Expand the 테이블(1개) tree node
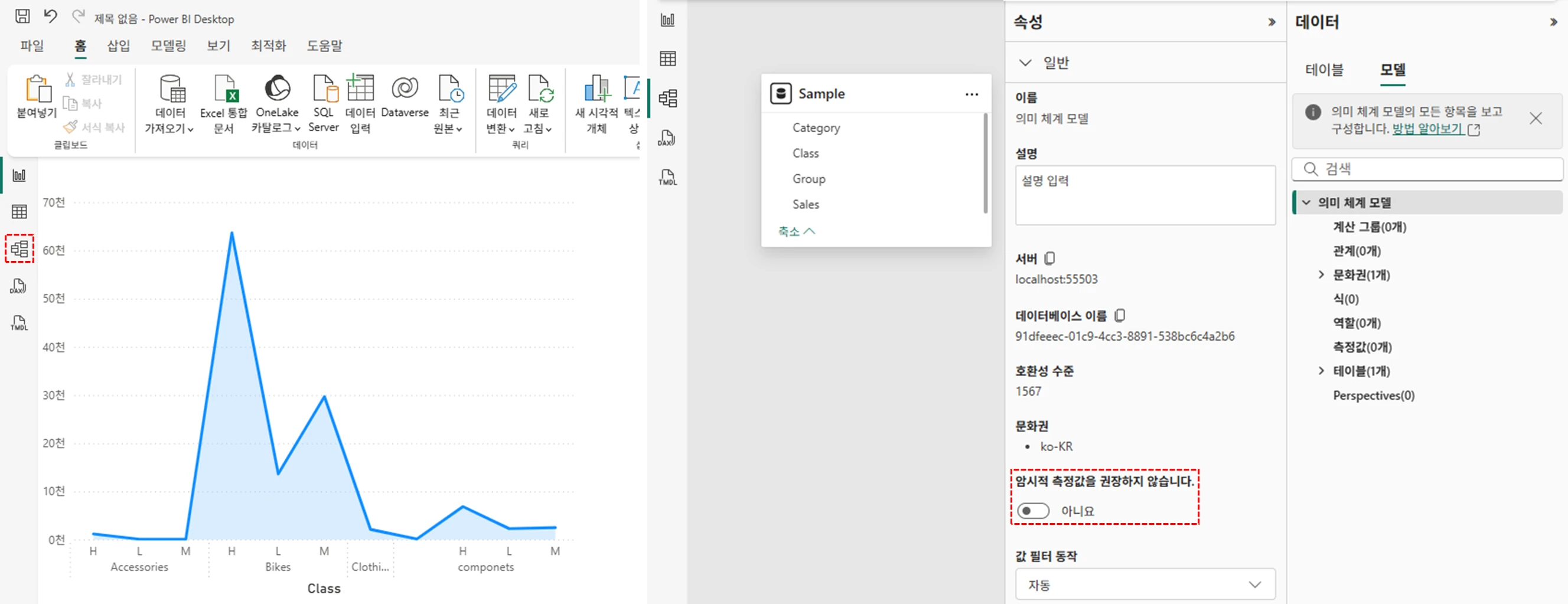Image resolution: width=1568 pixels, height=604 pixels. pyautogui.click(x=1321, y=370)
